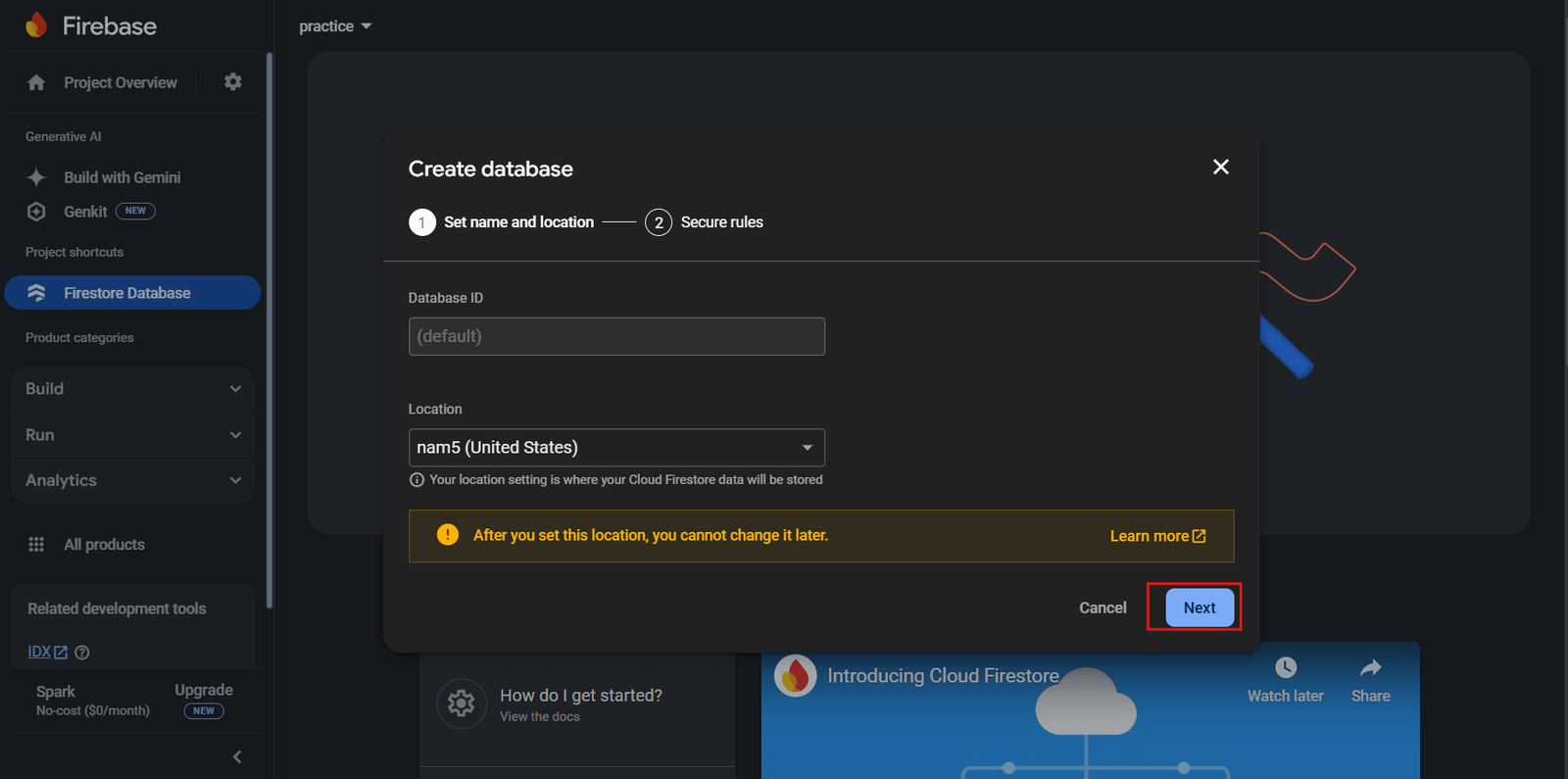Image resolution: width=1568 pixels, height=779 pixels.
Task: Close the Create database dialog
Action: point(1220,168)
